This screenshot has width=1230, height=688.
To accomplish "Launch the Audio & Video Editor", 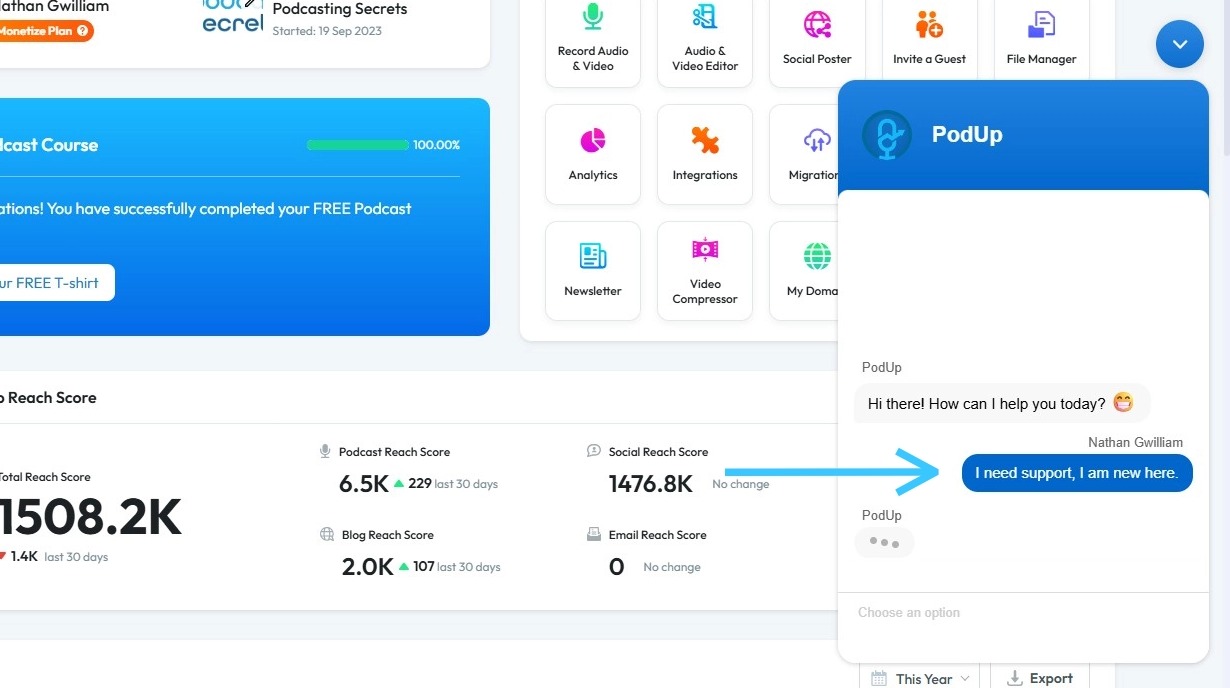I will pyautogui.click(x=705, y=40).
